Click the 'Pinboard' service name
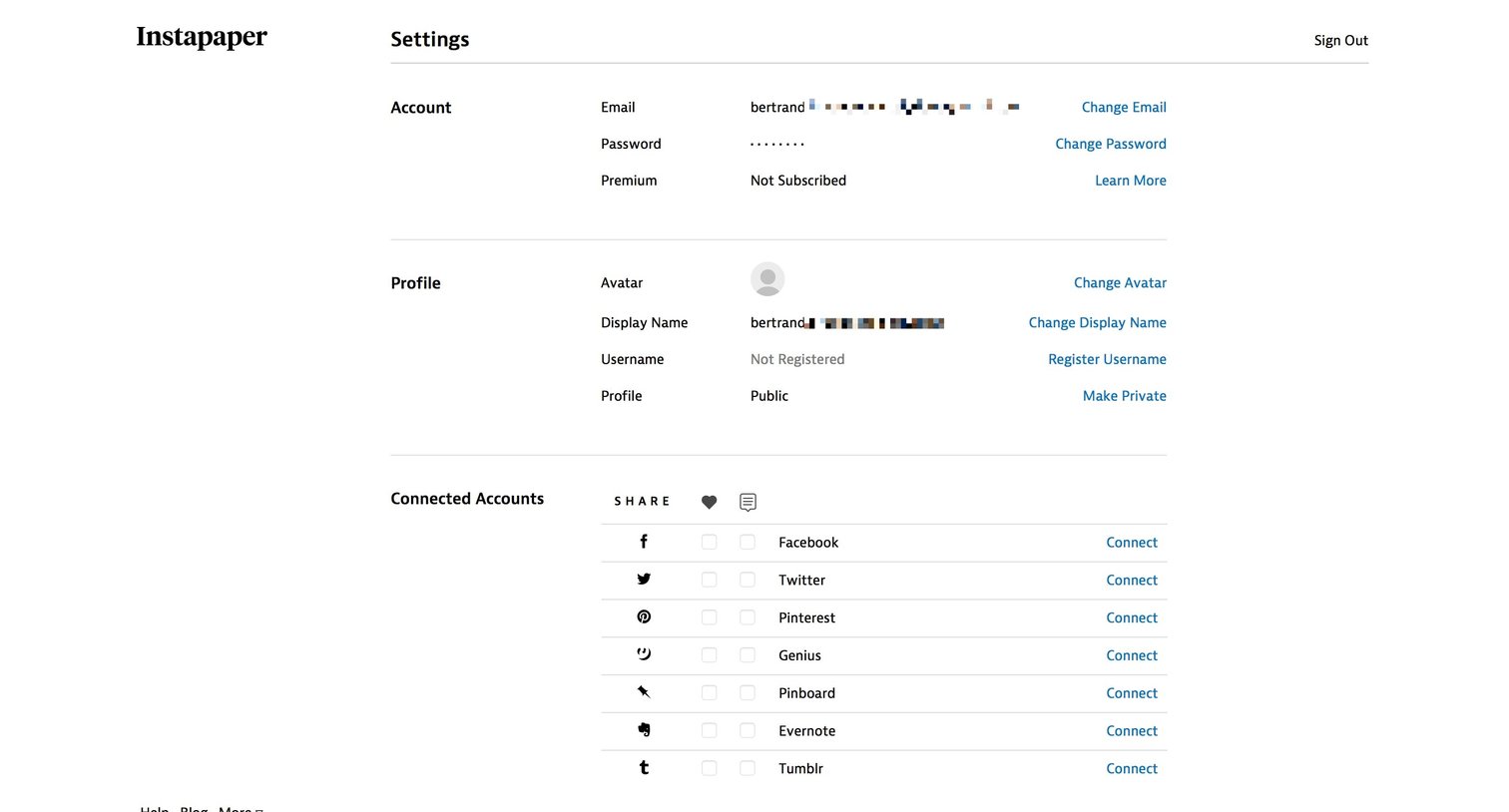 pos(807,693)
